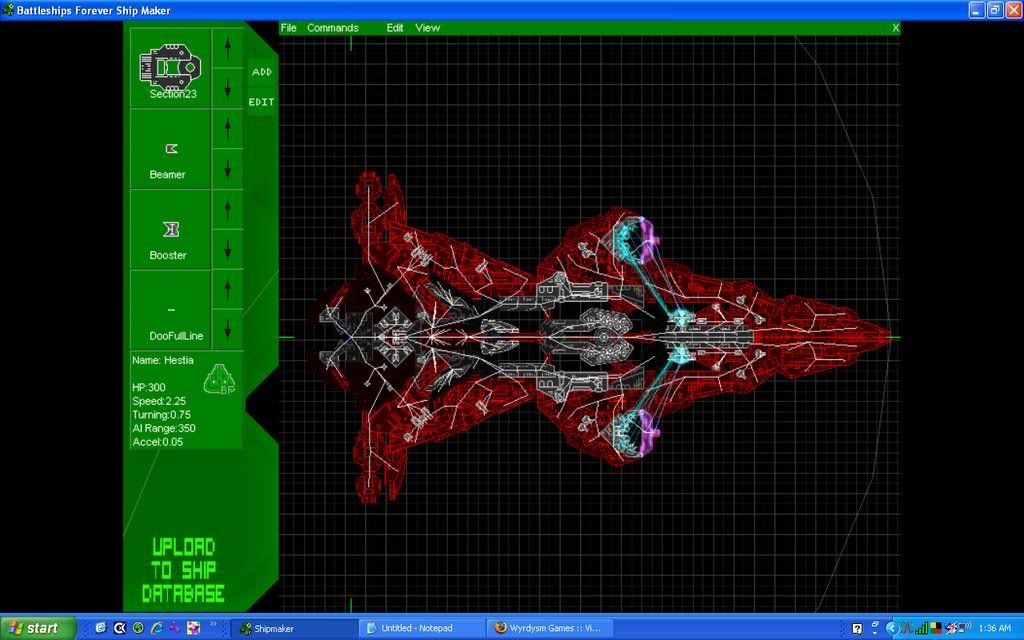
Task: Click the up arrow beside Booster
Action: pyautogui.click(x=228, y=210)
